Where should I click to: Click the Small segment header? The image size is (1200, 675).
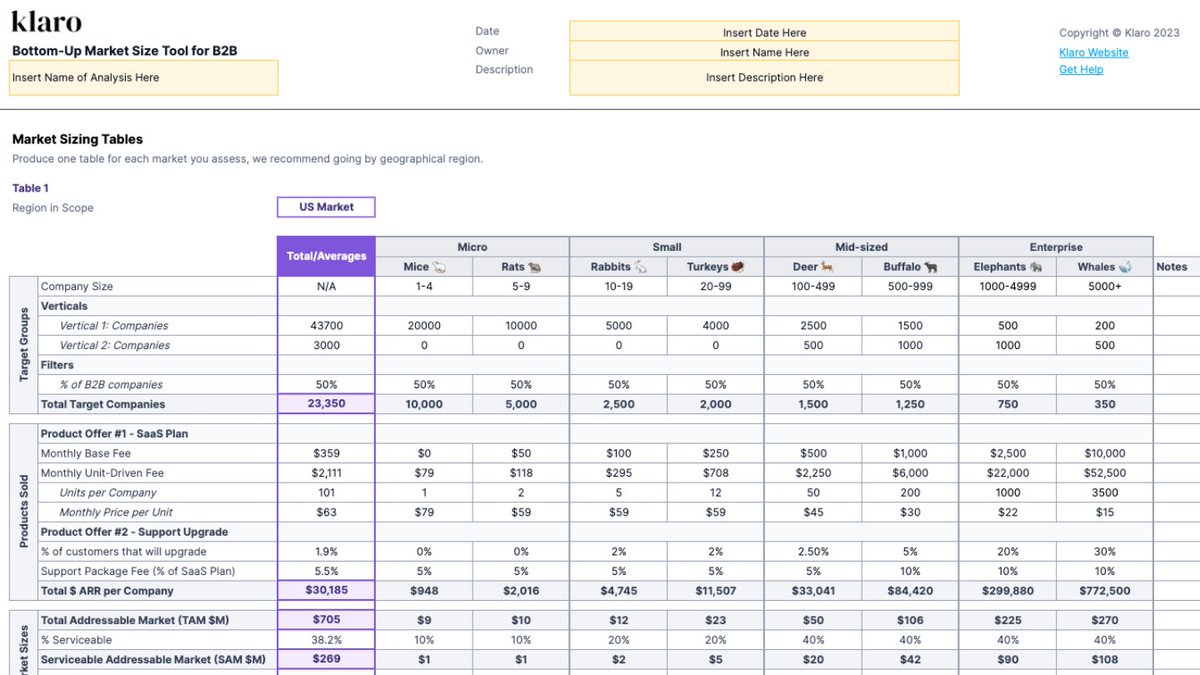pos(667,247)
